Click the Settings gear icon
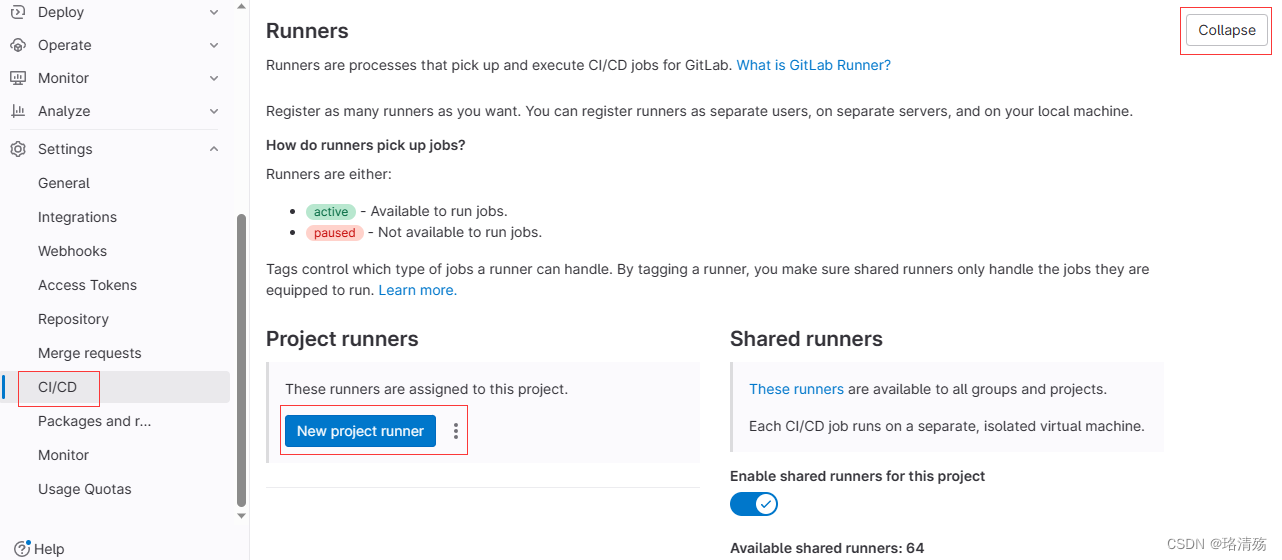Screen dimensions: 1282x560 18,149
